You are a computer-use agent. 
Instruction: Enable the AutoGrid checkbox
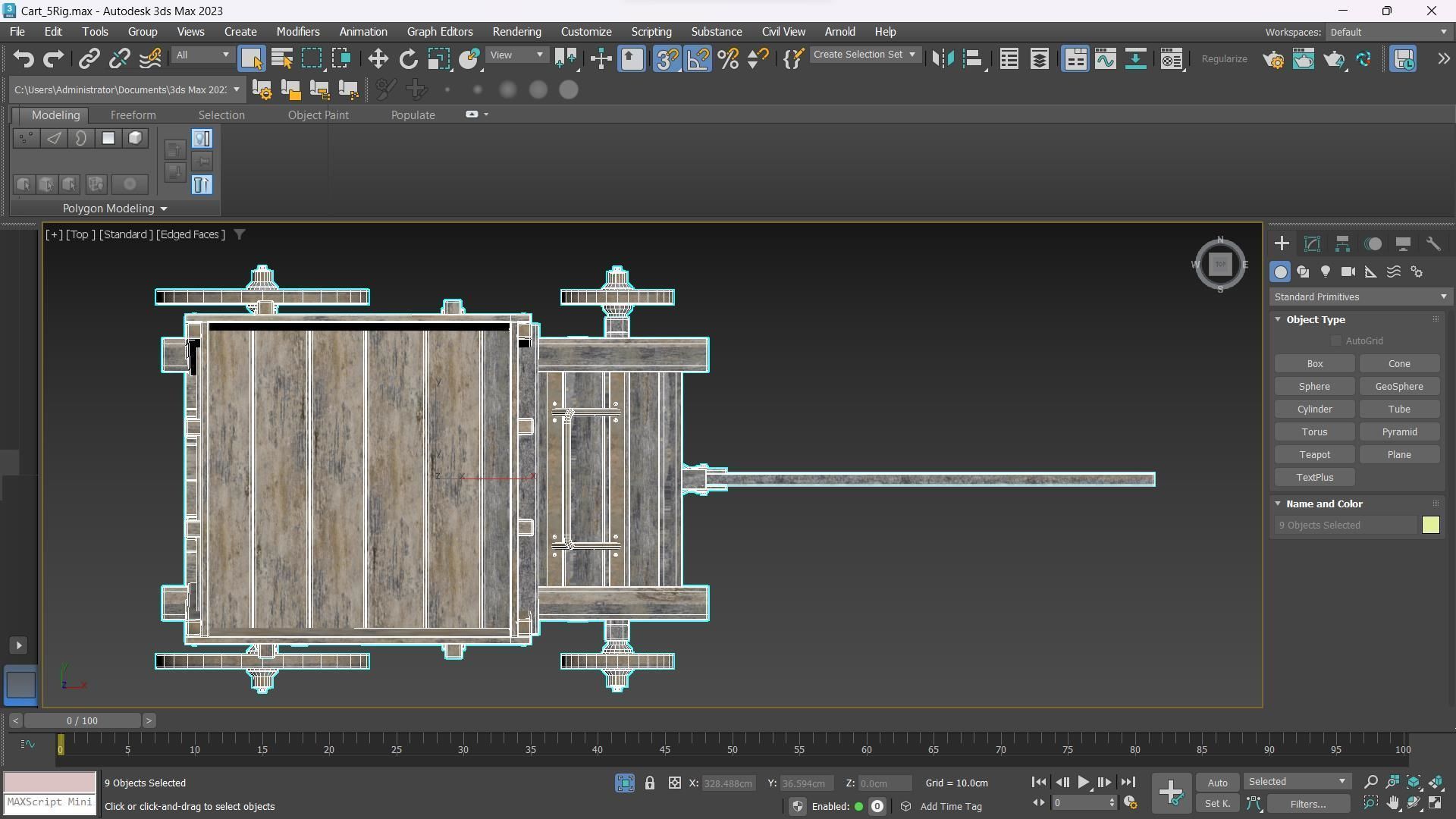[1336, 341]
